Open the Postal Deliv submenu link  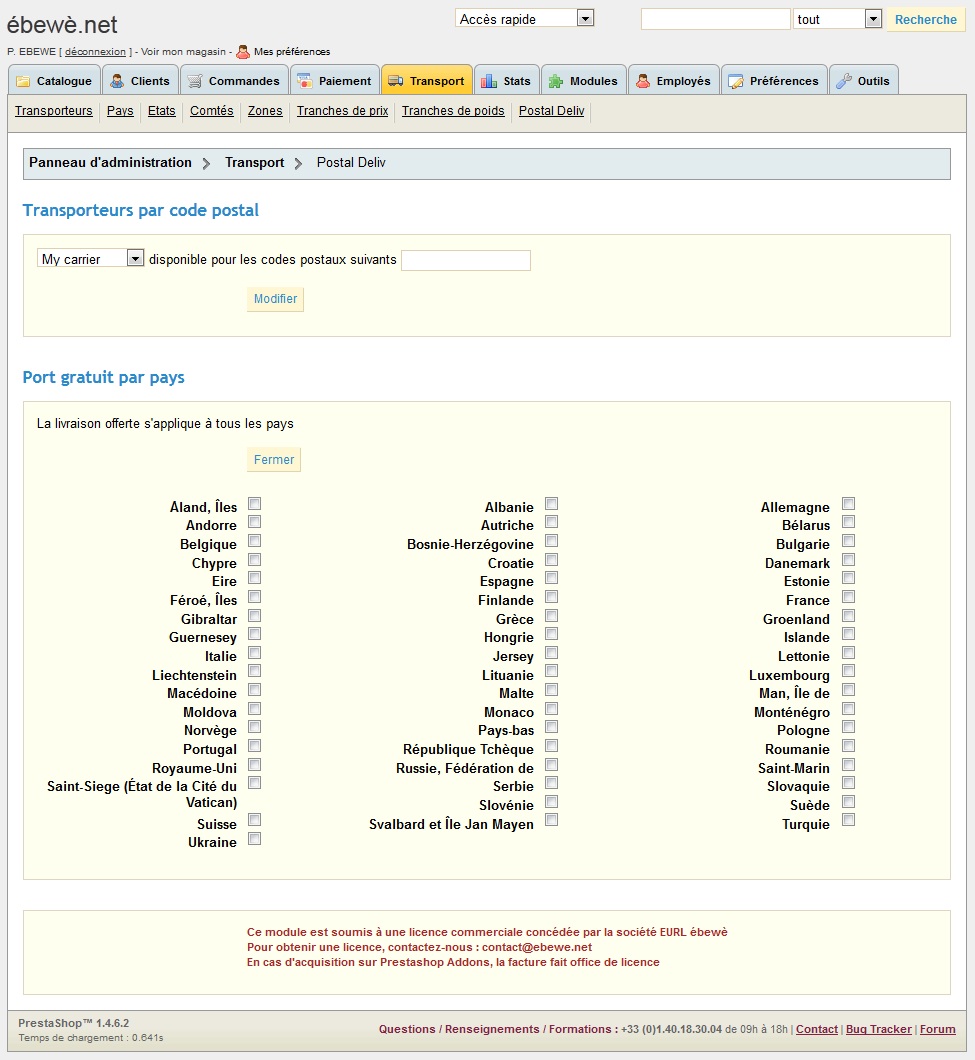(x=551, y=111)
